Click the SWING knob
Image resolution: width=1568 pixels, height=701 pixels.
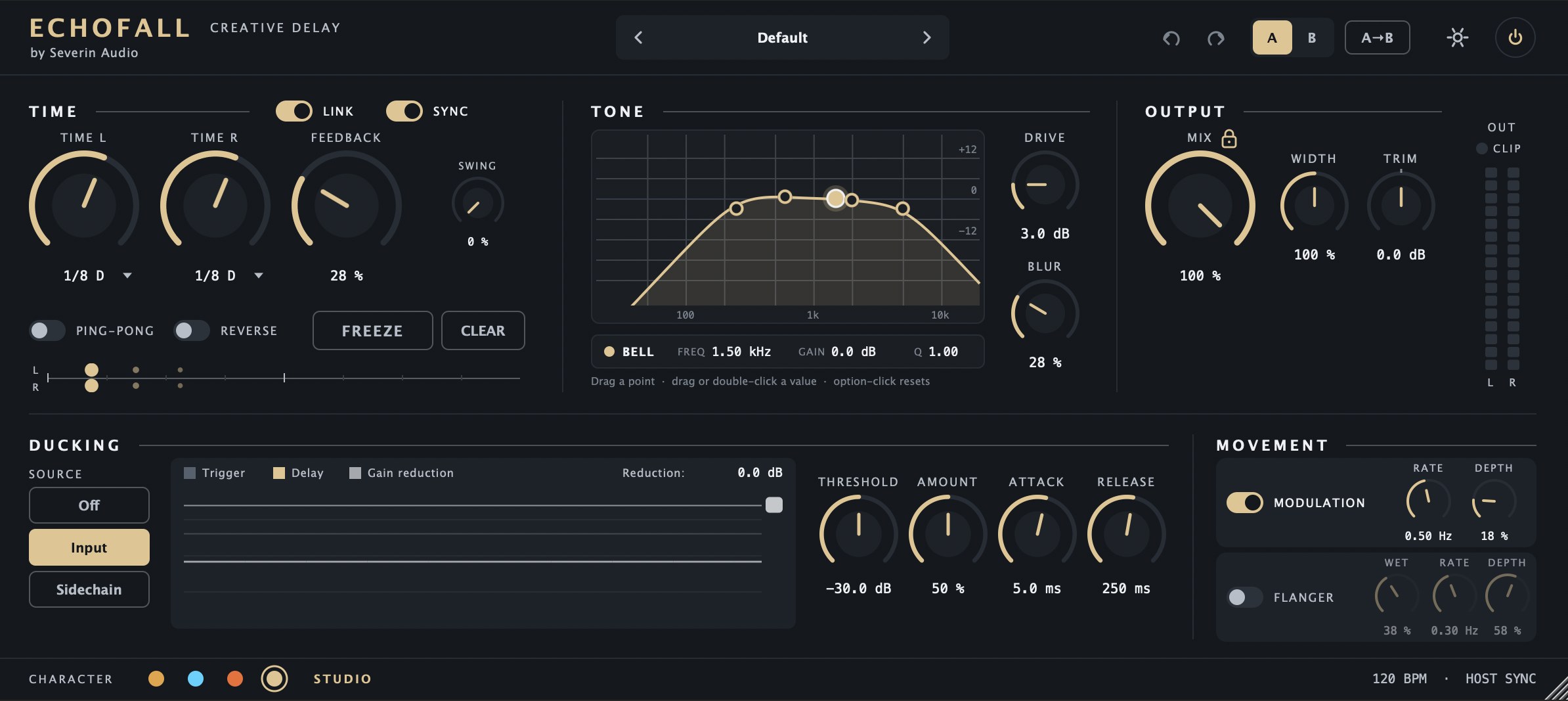pyautogui.click(x=478, y=203)
